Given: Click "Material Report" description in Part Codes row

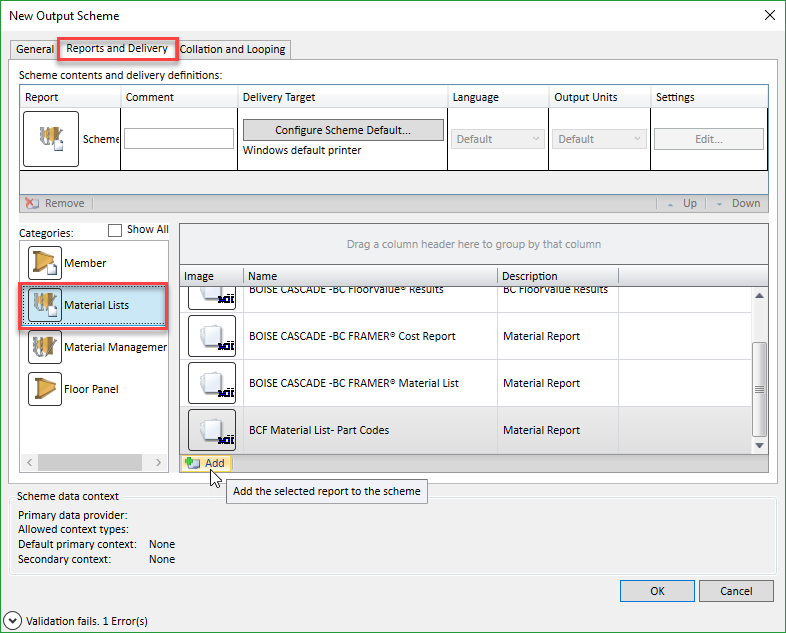Looking at the screenshot, I should pyautogui.click(x=541, y=431).
